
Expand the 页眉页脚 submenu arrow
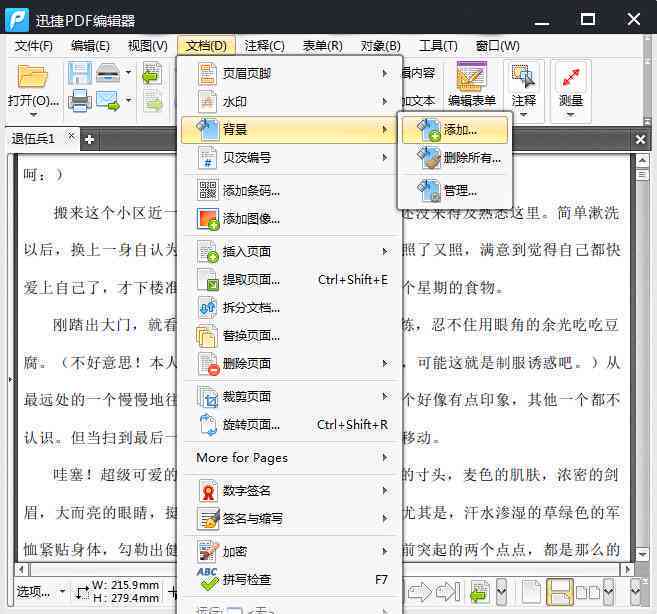[x=385, y=73]
